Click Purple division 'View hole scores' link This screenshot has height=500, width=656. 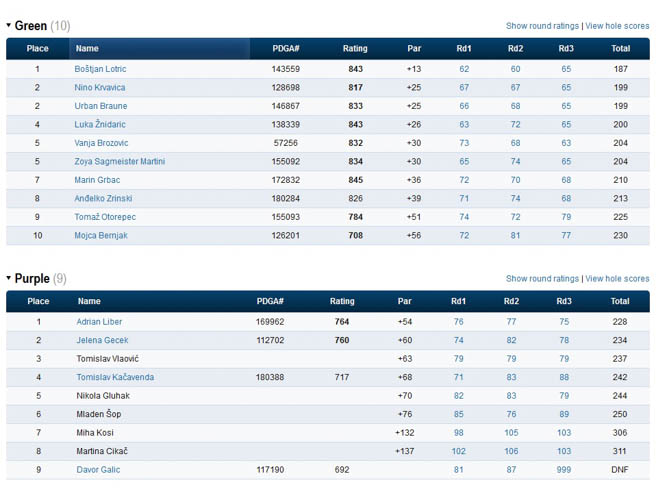click(617, 279)
